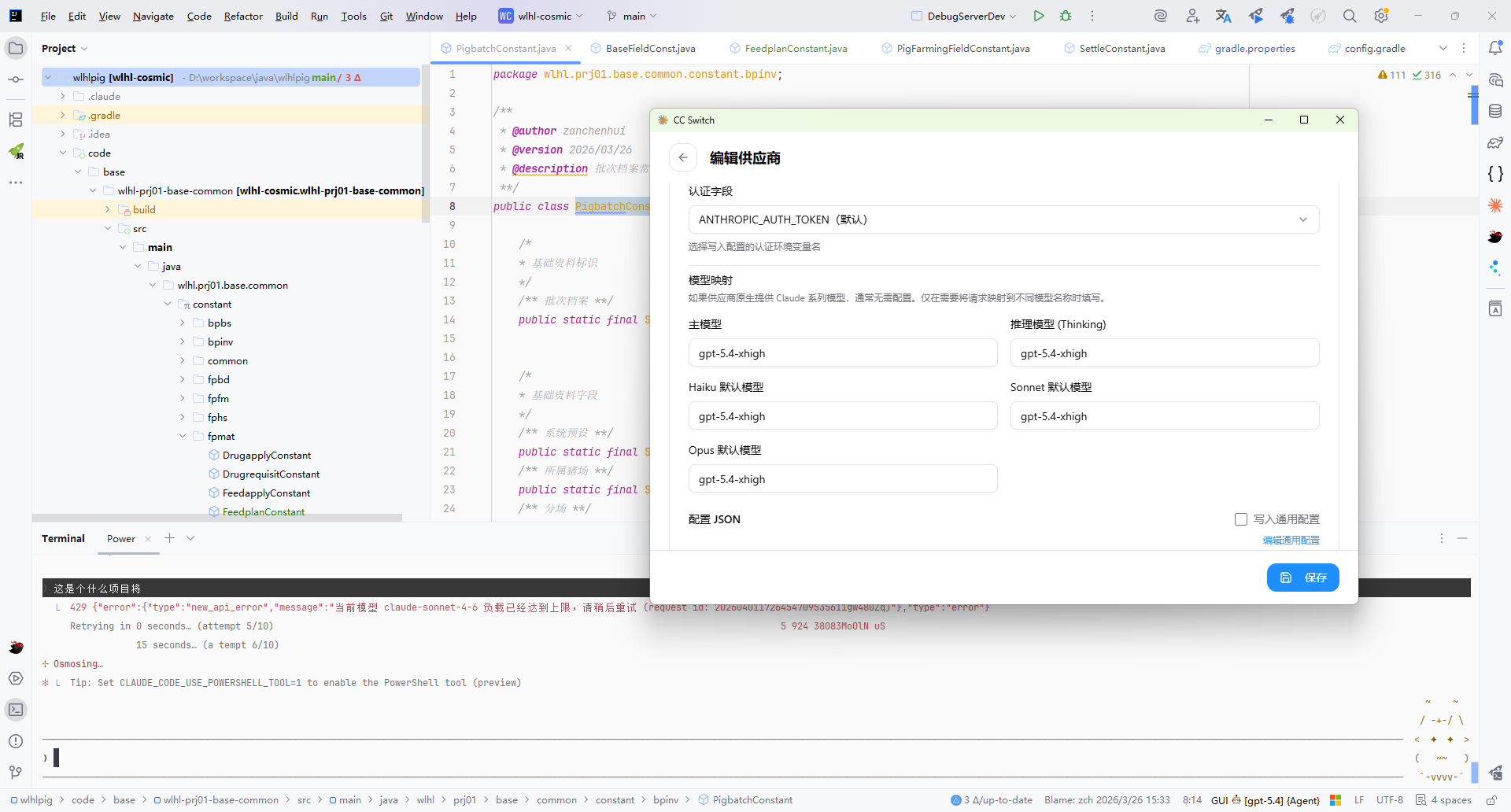Click the Sonnet 默认模型 input field
The width and height of the screenshot is (1511, 812).
1165,416
